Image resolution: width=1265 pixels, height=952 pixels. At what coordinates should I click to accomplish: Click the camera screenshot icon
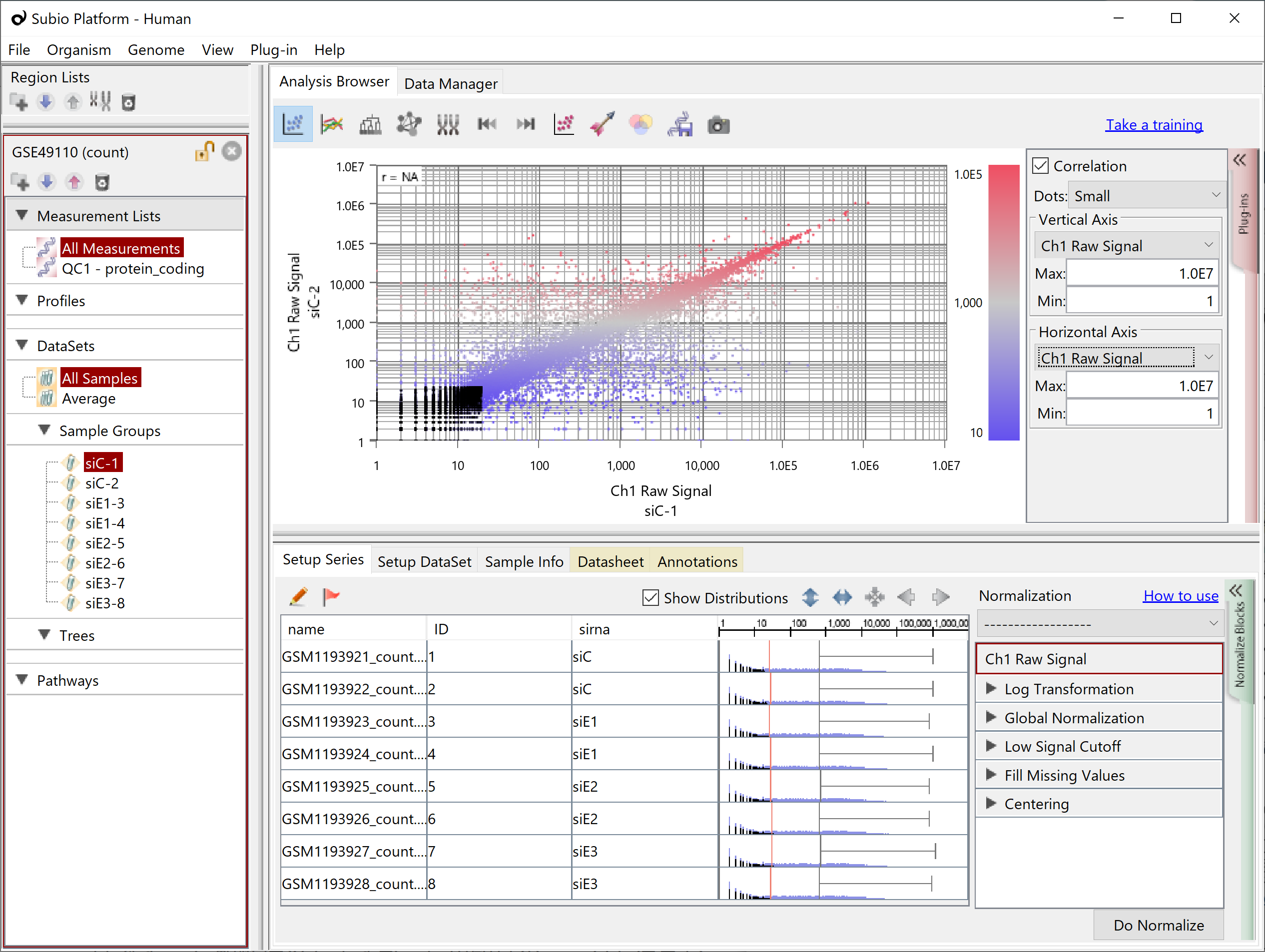point(718,125)
